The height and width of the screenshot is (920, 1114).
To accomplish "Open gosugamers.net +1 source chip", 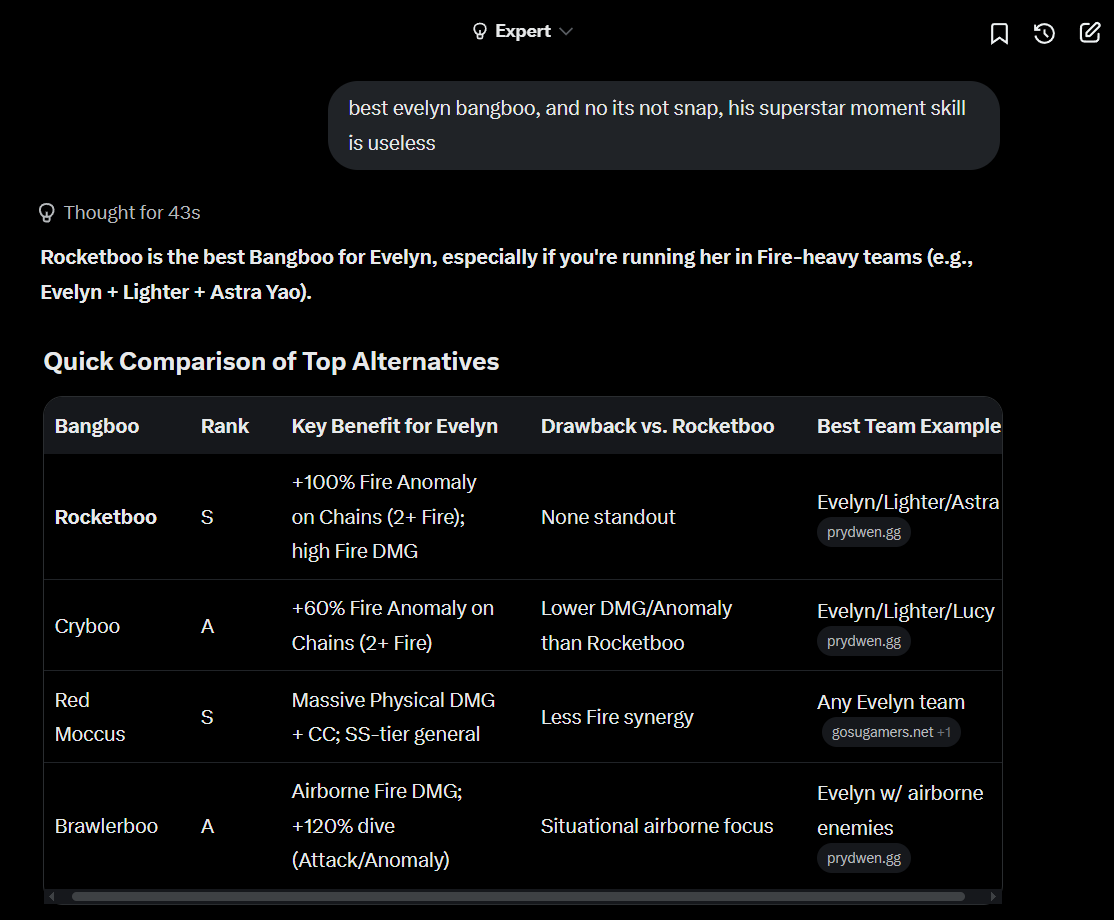I will (891, 732).
